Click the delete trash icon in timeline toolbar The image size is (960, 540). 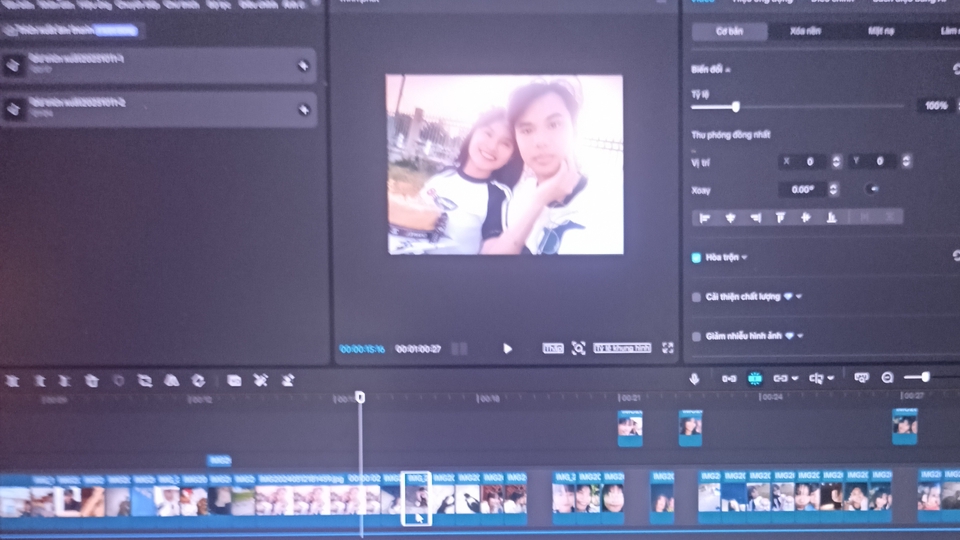tap(91, 380)
